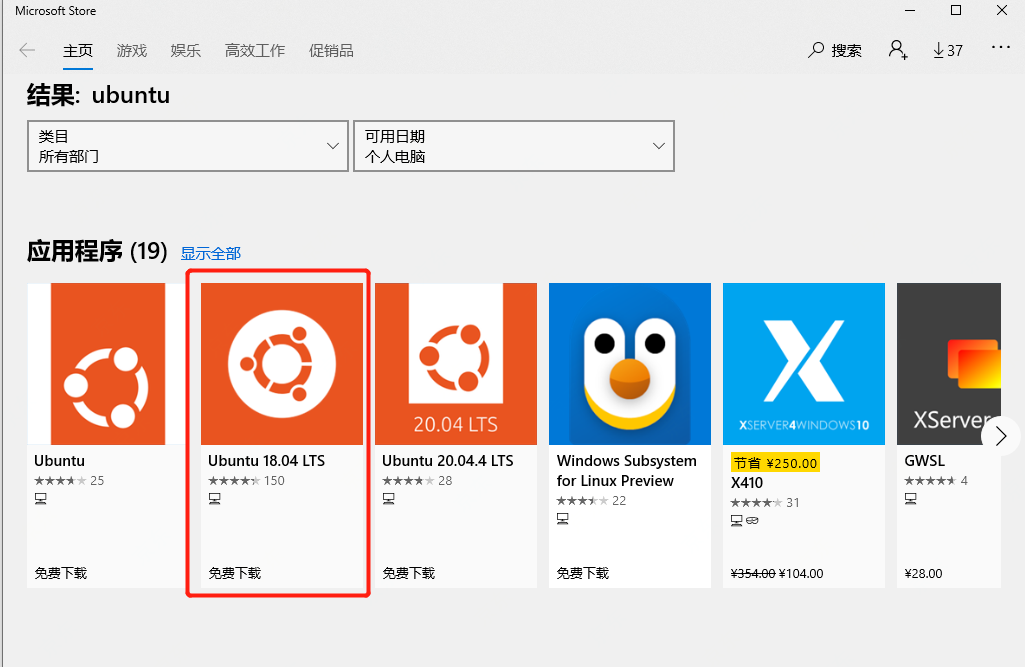The height and width of the screenshot is (667, 1025).
Task: Switch to the 游戏 tab
Action: point(131,51)
